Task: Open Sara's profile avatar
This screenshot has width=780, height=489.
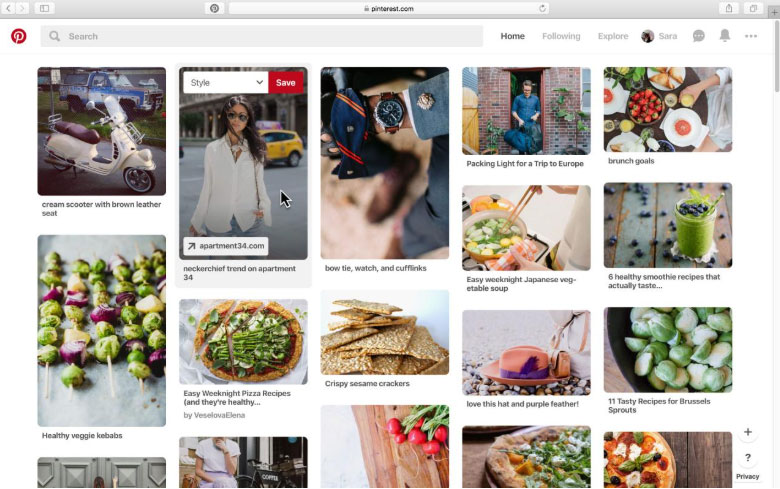Action: (x=647, y=36)
